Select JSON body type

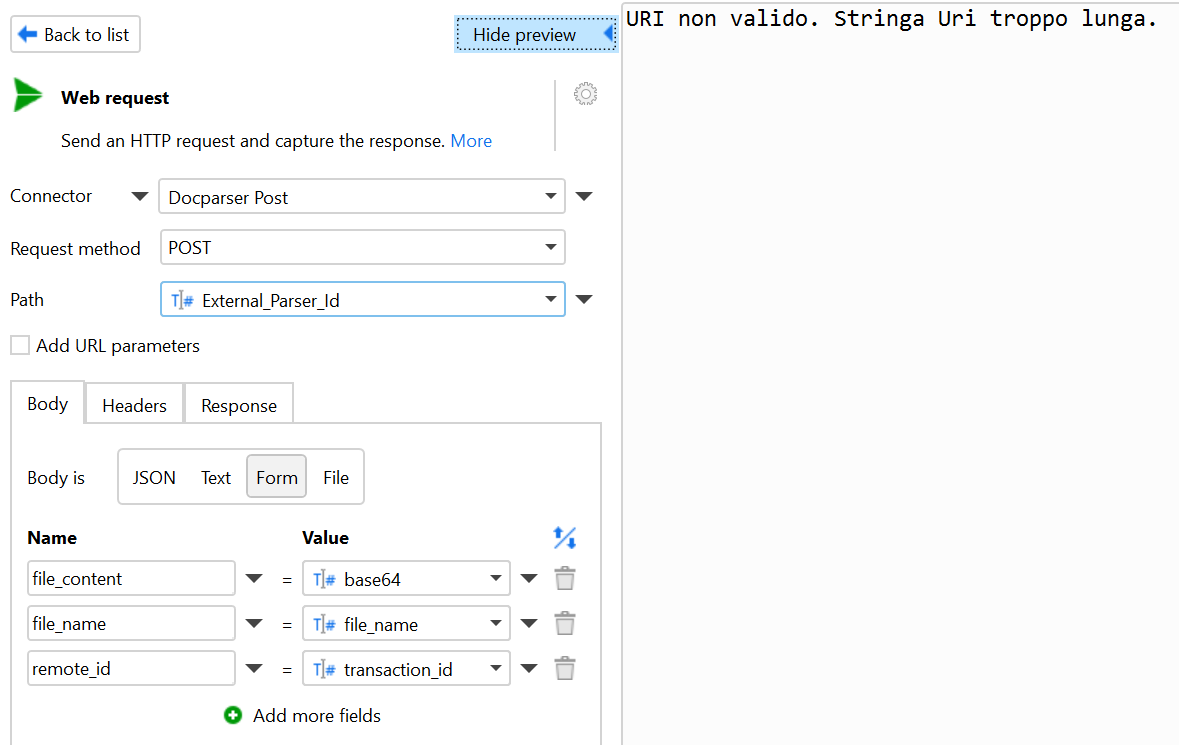pyautogui.click(x=154, y=477)
